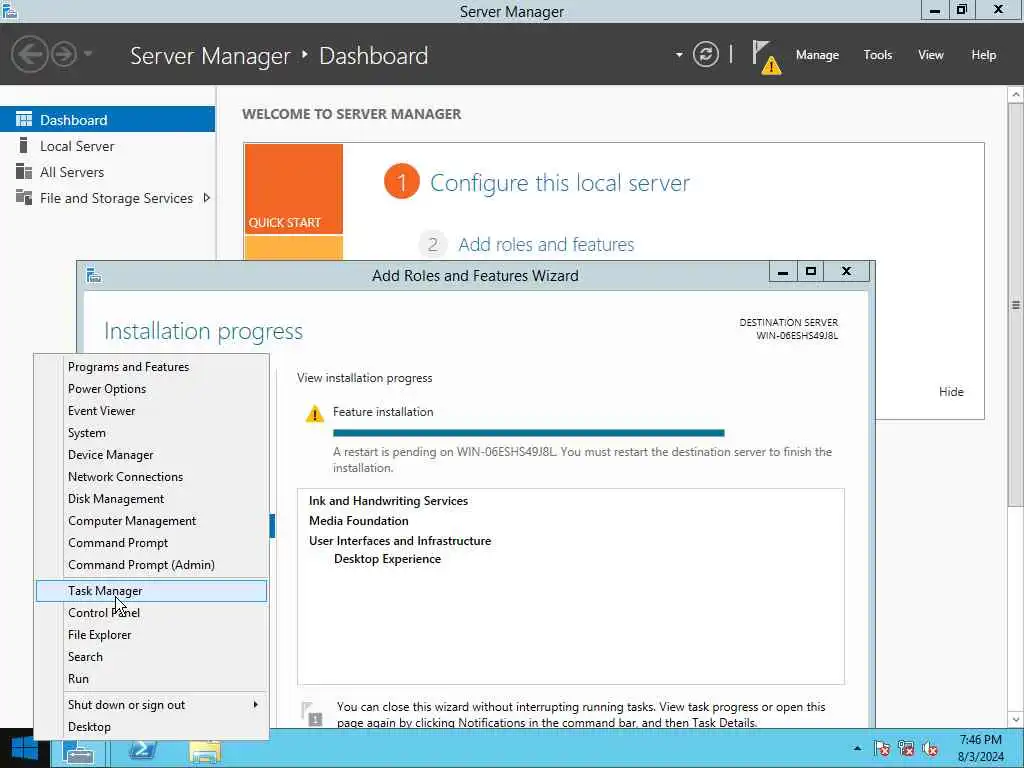The image size is (1024, 768).
Task: Open Computer Management from context menu
Action: 151,520
